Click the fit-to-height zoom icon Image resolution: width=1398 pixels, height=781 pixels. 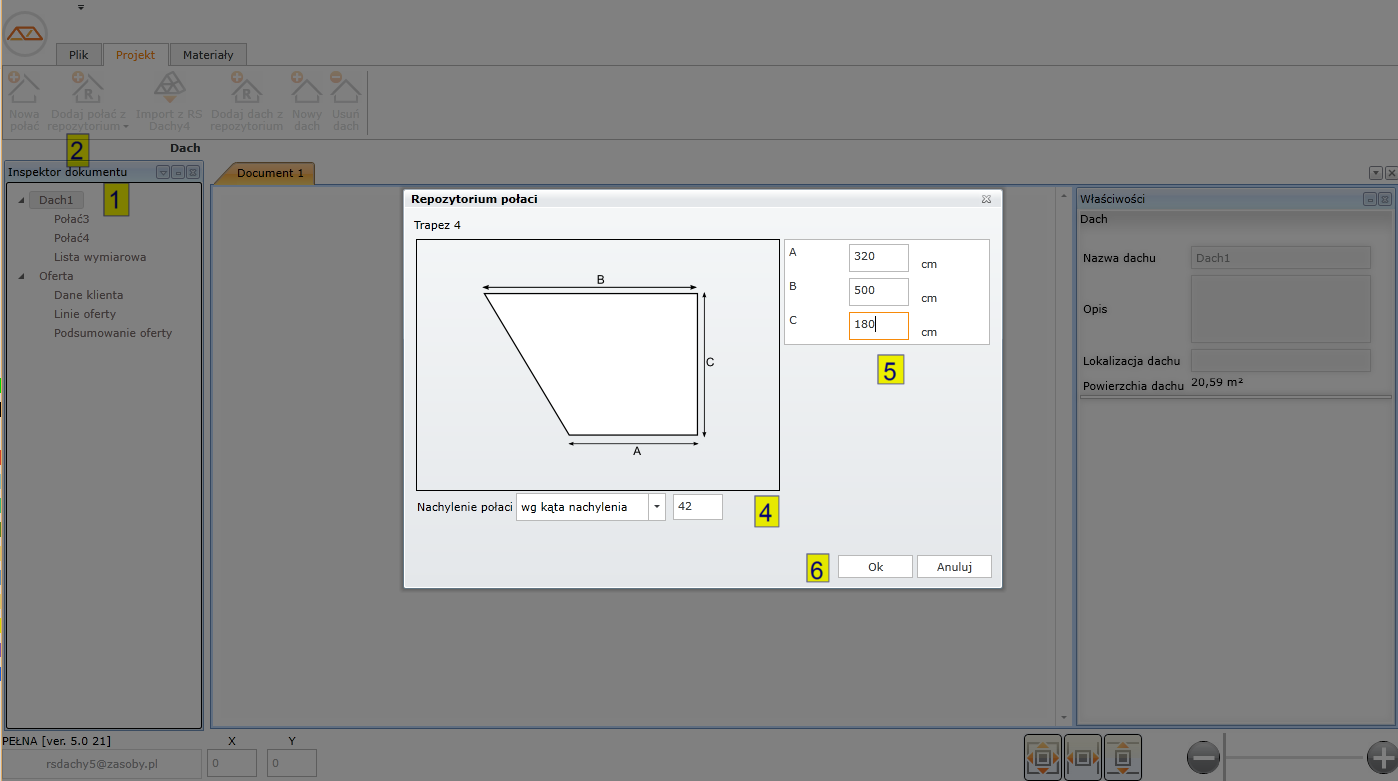click(1123, 757)
